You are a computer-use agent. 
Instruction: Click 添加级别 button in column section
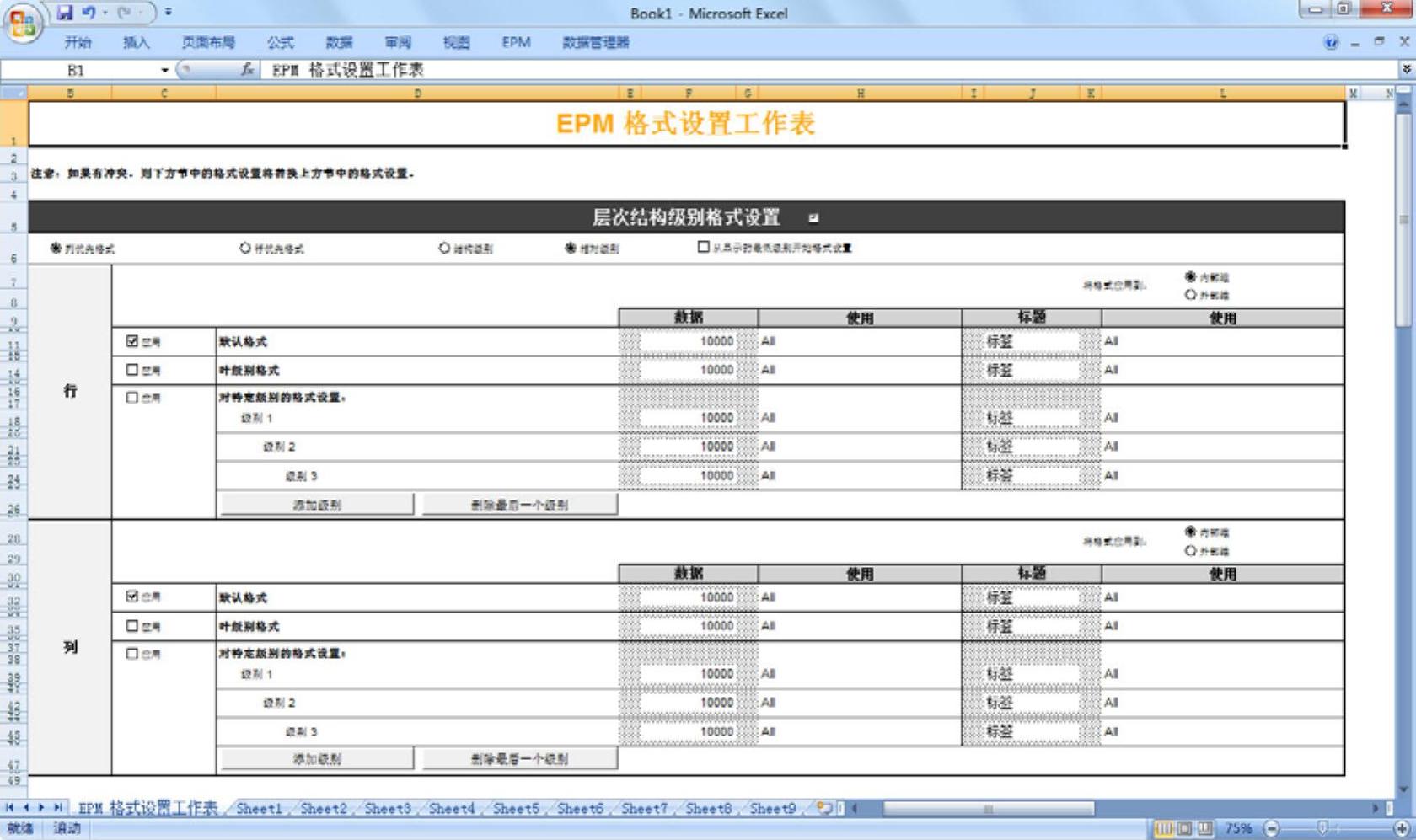(x=317, y=758)
